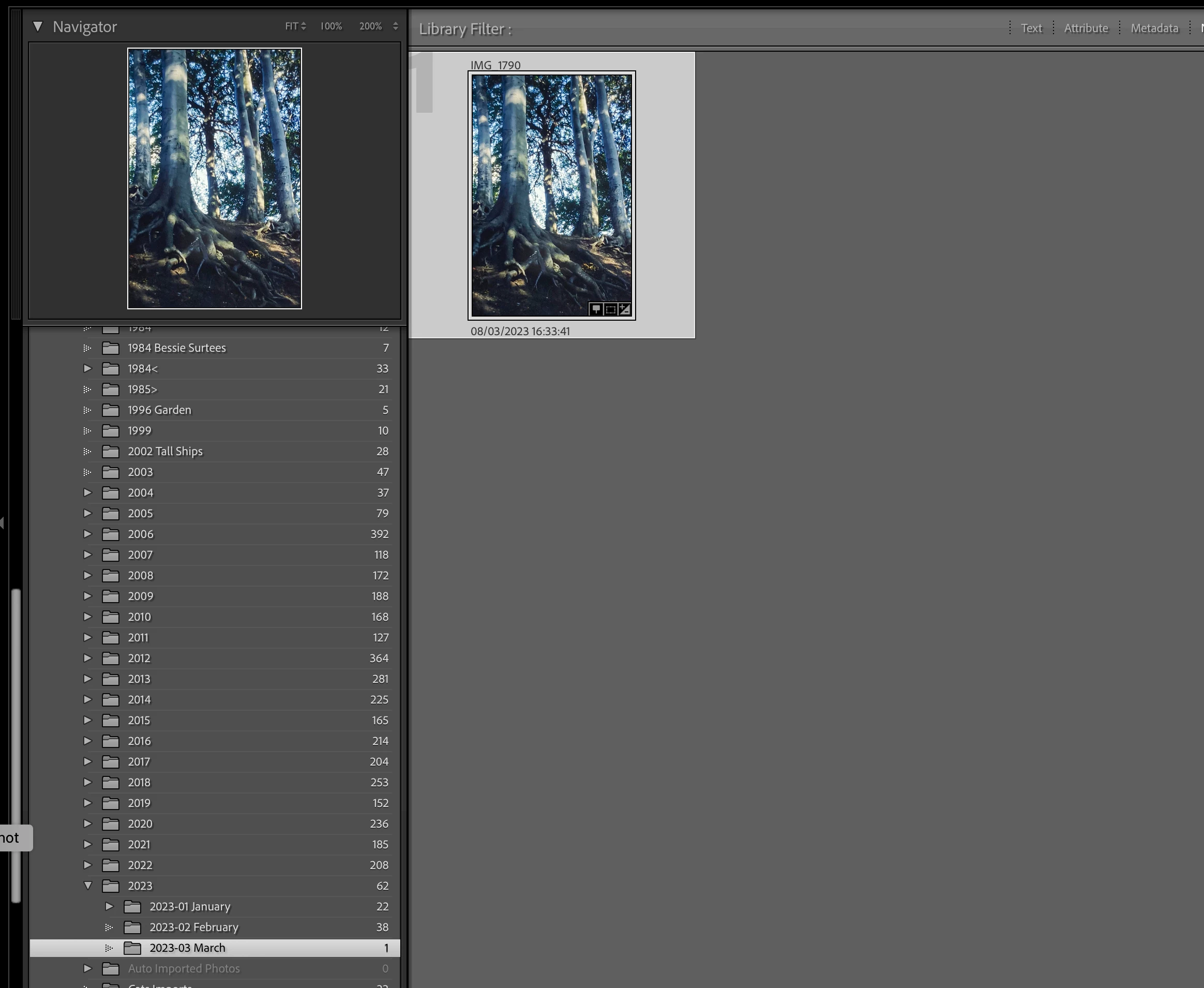Expand the 2023-01 January subfolder

(x=109, y=906)
